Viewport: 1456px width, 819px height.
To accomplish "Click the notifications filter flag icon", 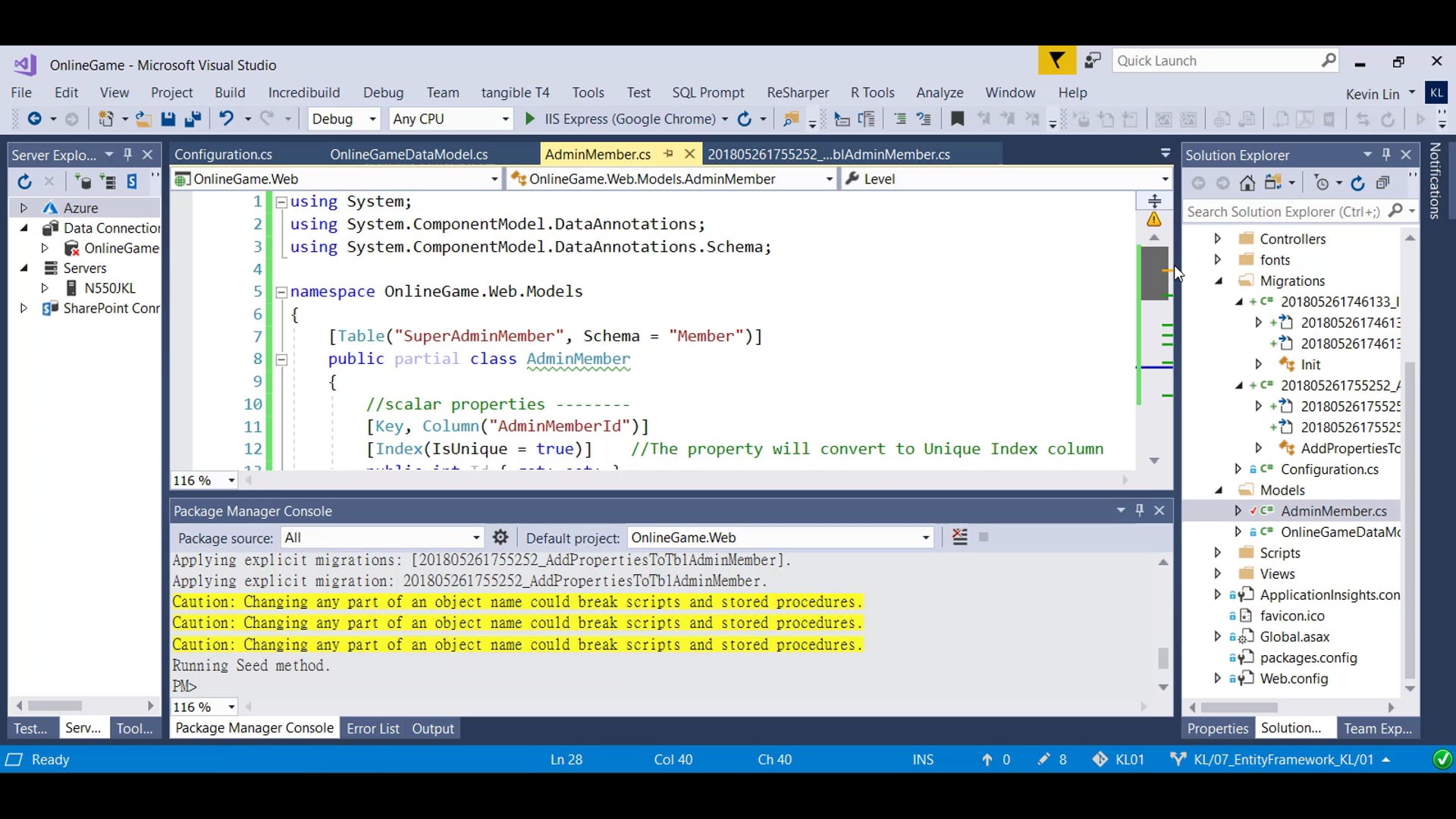I will 1056,61.
